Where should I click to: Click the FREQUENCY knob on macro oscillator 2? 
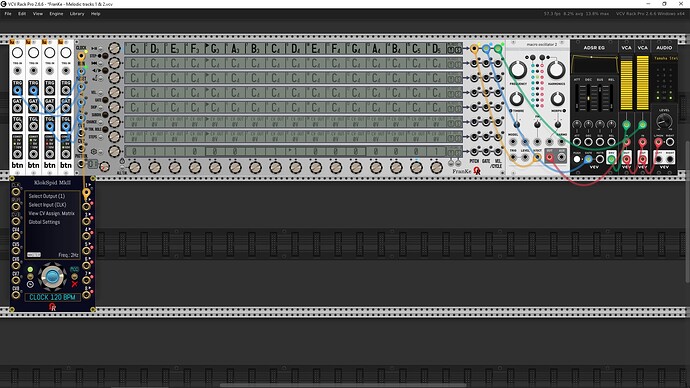[x=518, y=70]
